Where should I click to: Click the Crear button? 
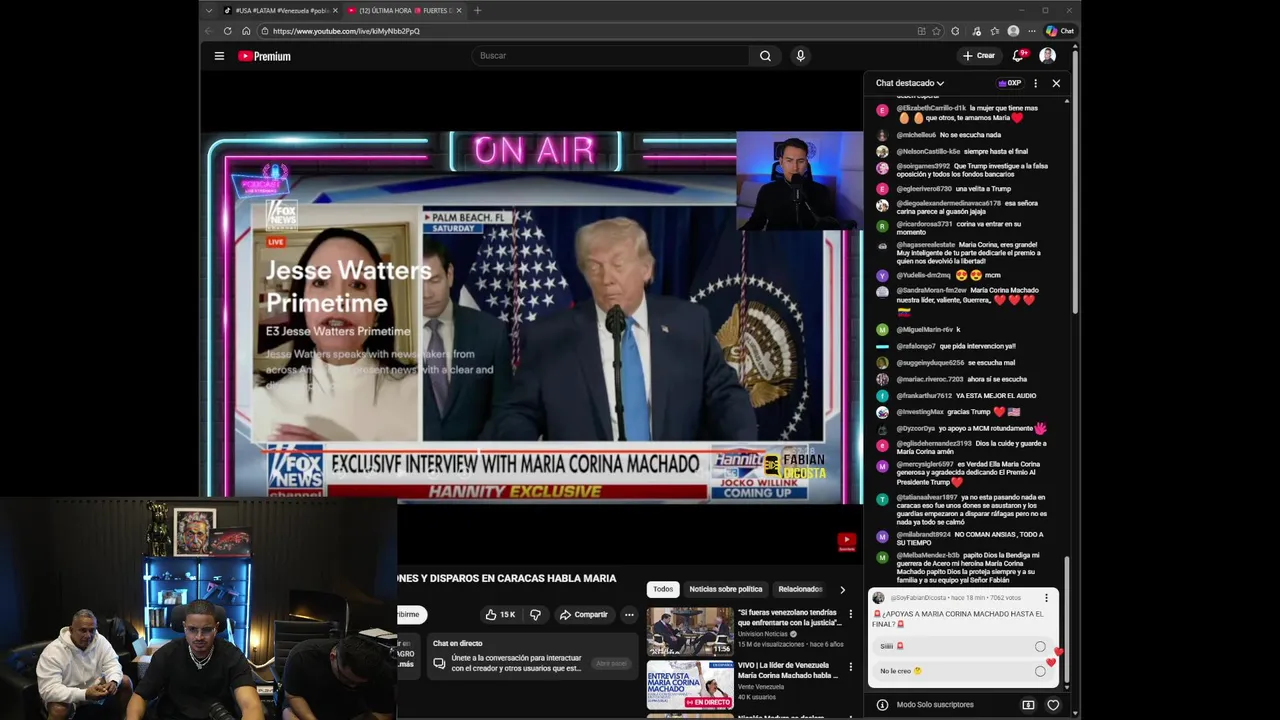pos(979,56)
